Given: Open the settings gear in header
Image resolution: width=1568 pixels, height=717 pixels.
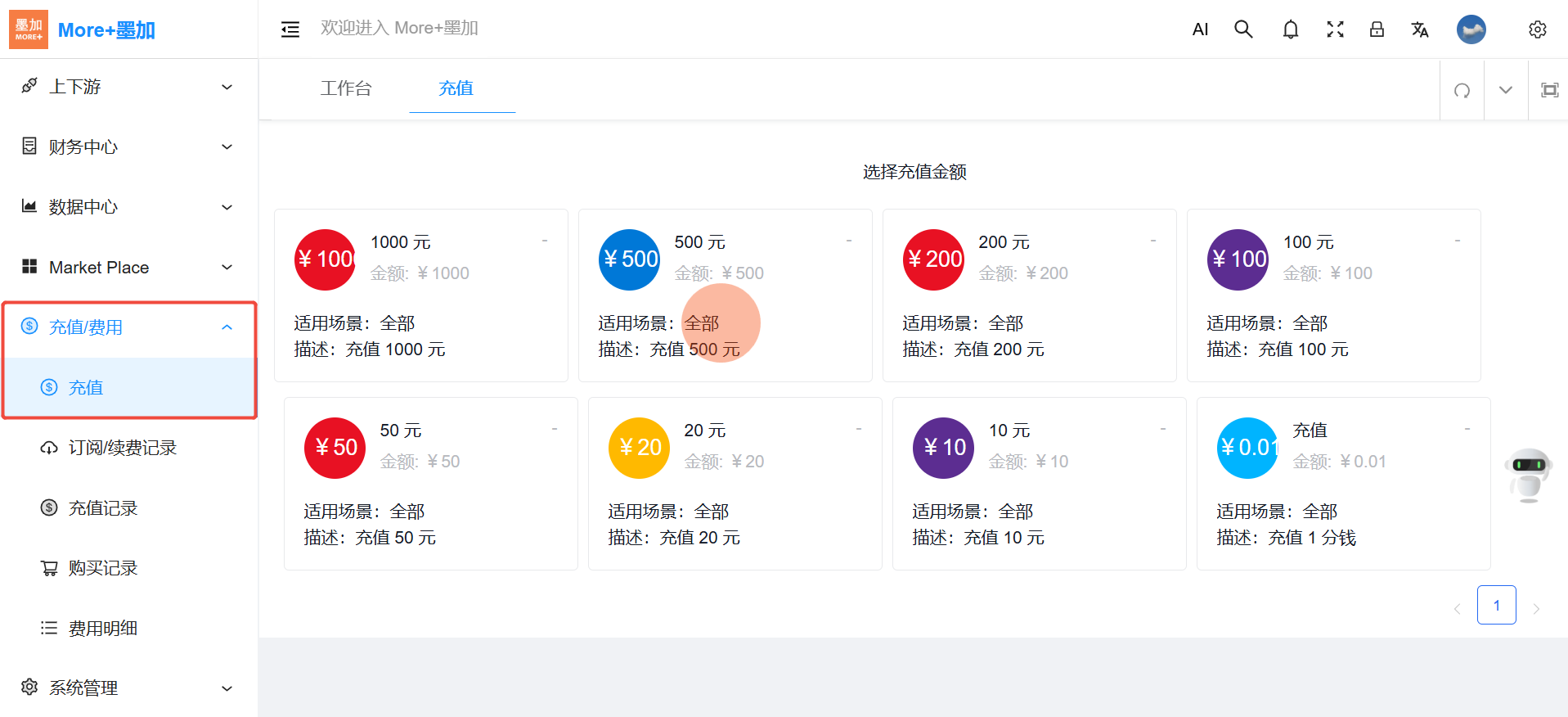Looking at the screenshot, I should pyautogui.click(x=1537, y=29).
